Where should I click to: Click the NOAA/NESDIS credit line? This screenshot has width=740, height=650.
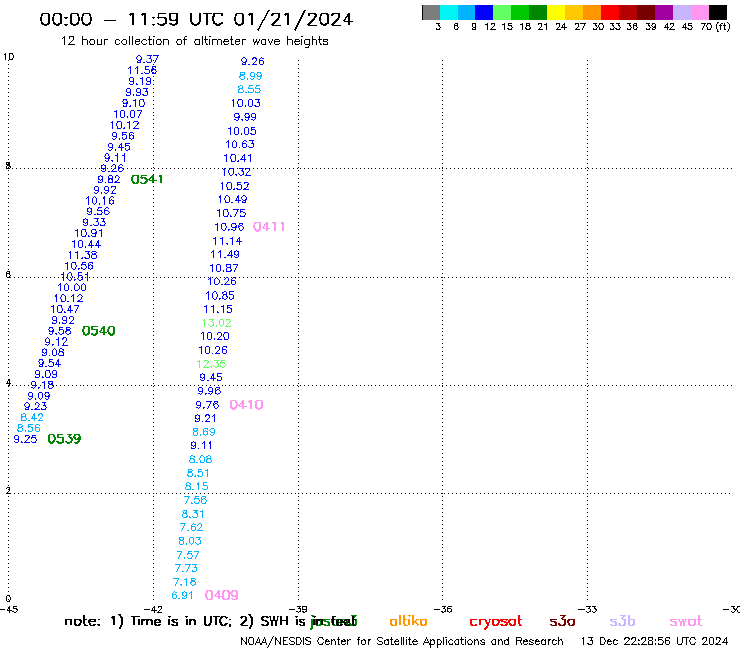(x=402, y=642)
